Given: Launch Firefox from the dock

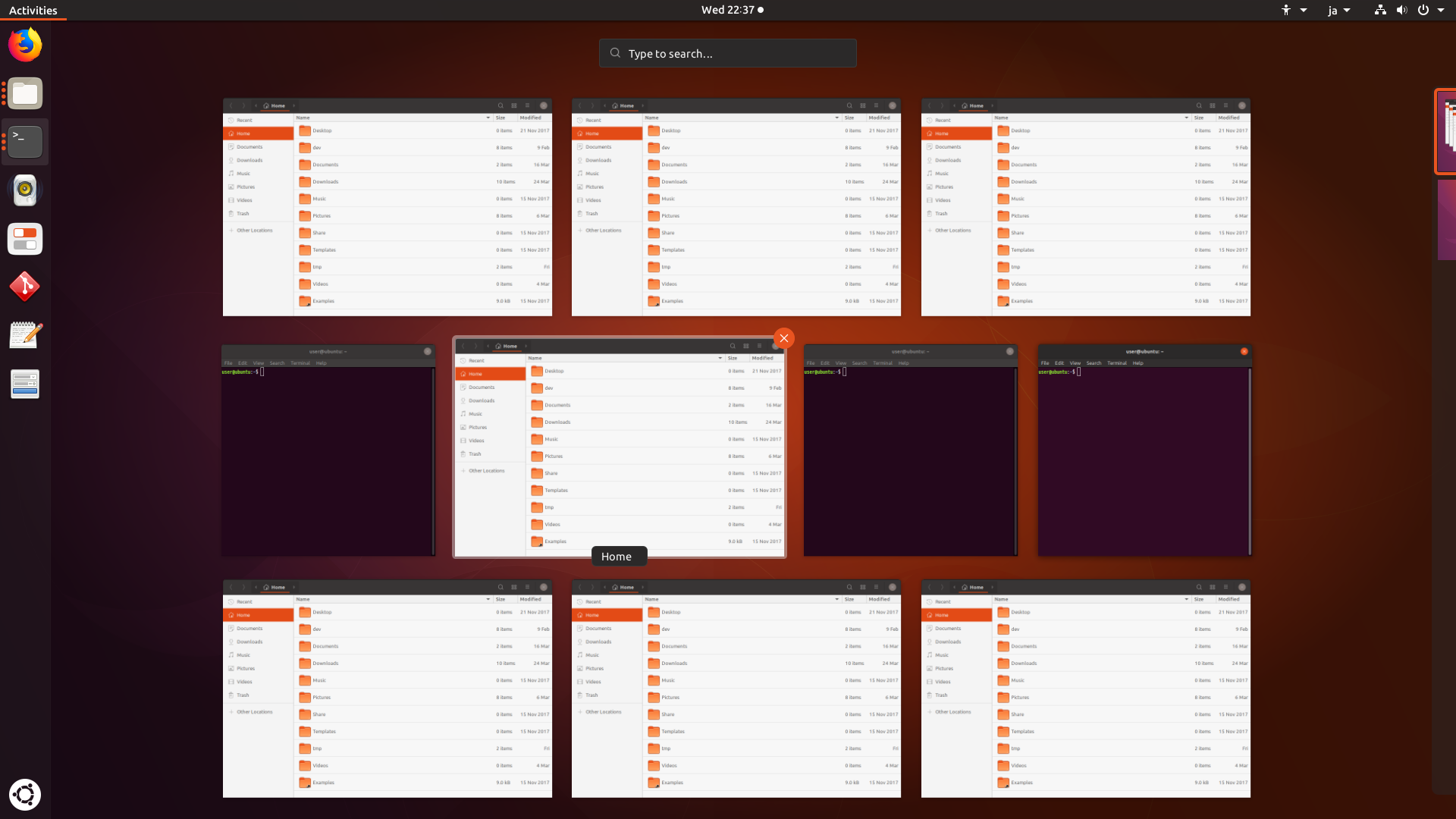Looking at the screenshot, I should (x=25, y=45).
